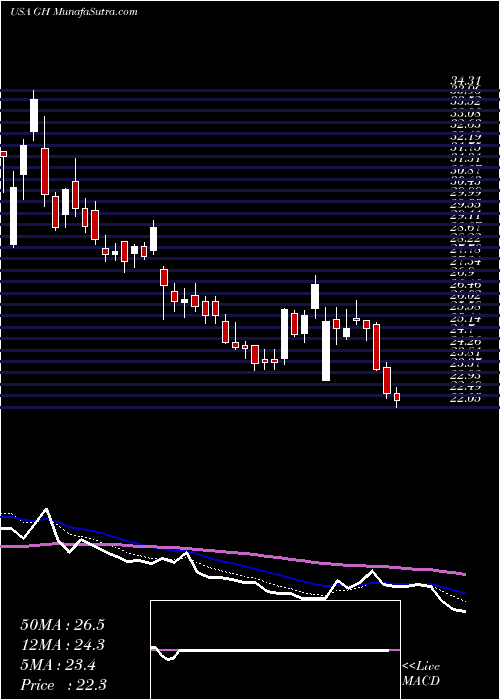This screenshot has width=500, height=700.
Task: Click the 24.26 price axis label
Action: pos(465,342)
